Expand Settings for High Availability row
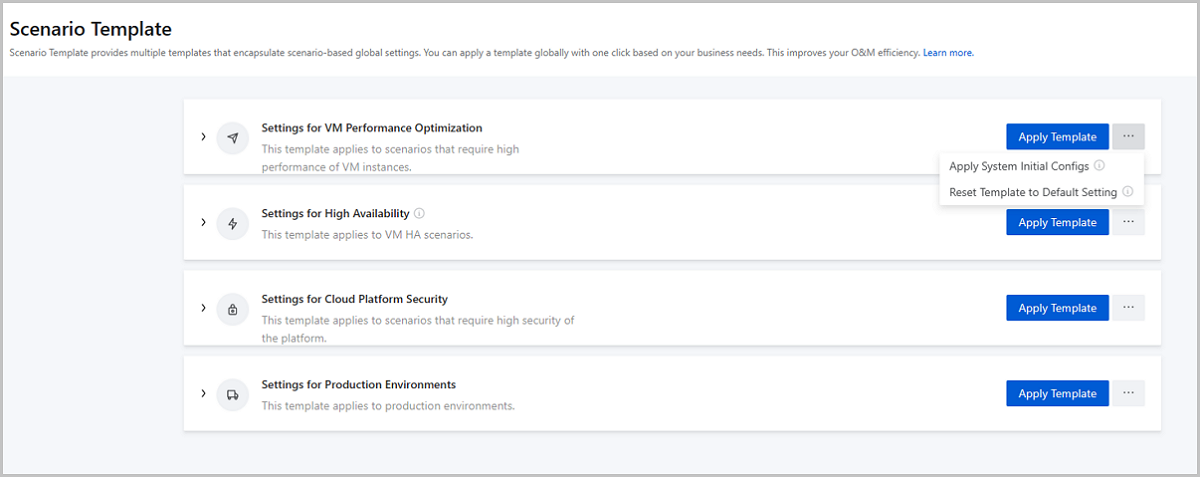Image resolution: width=1200 pixels, height=477 pixels. point(203,223)
